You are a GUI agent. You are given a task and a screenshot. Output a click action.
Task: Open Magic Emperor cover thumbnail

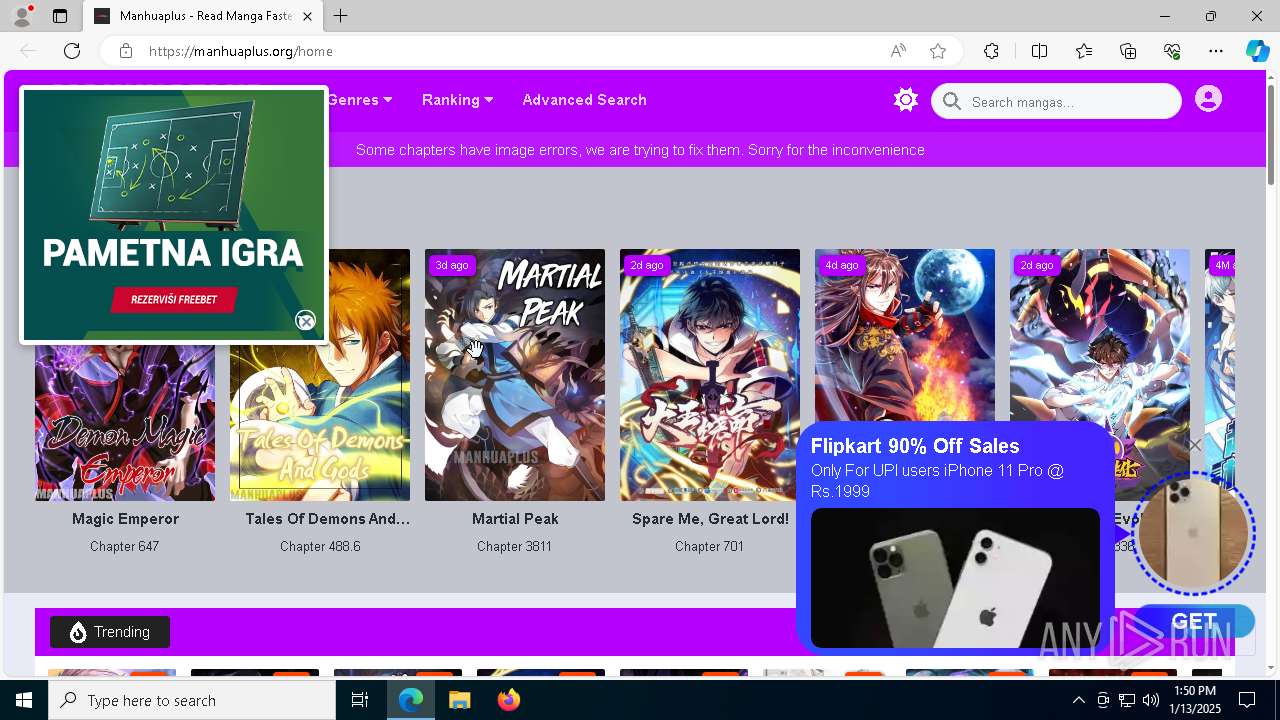tap(125, 422)
